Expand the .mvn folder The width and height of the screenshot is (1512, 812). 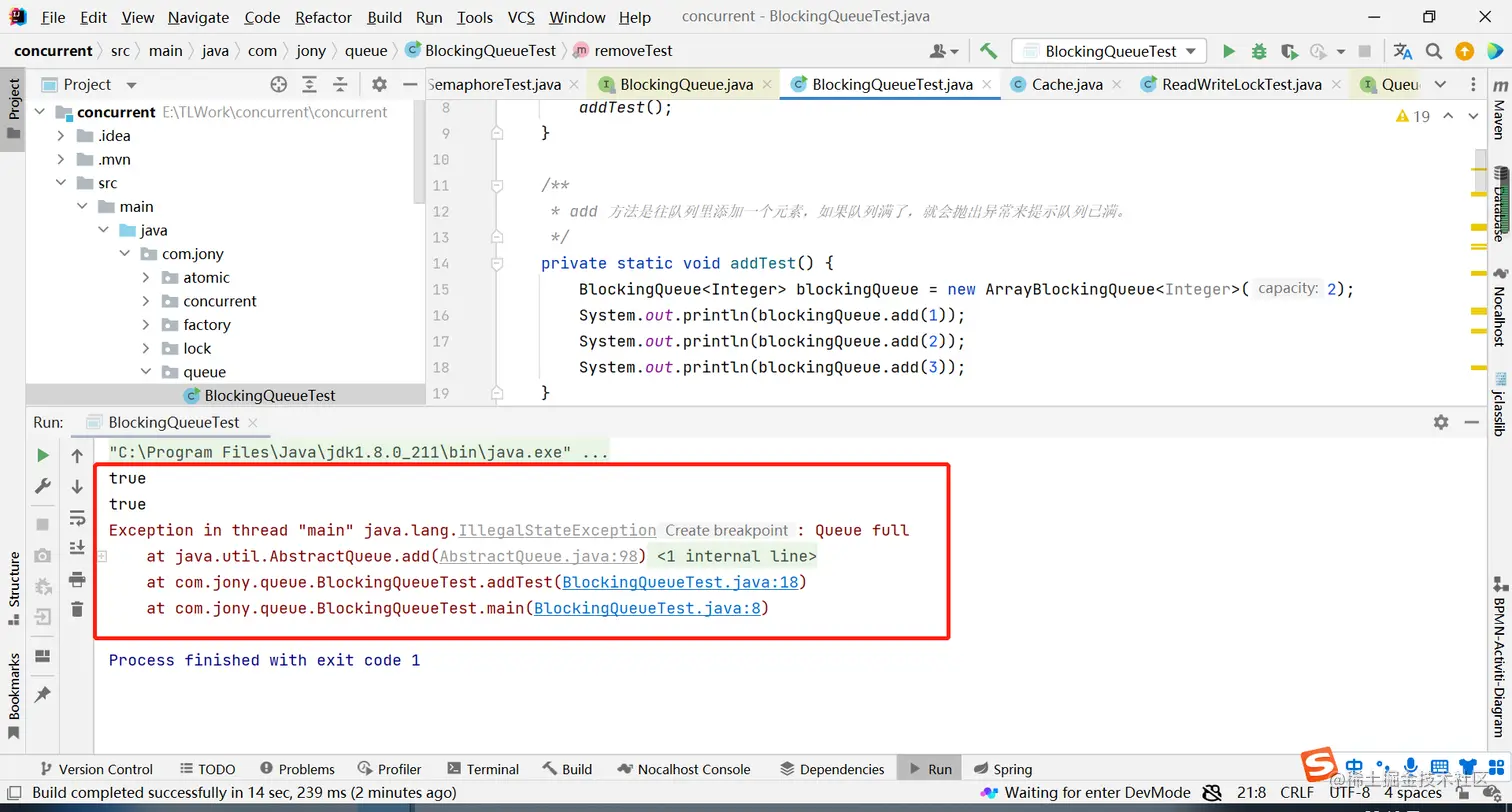click(62, 160)
